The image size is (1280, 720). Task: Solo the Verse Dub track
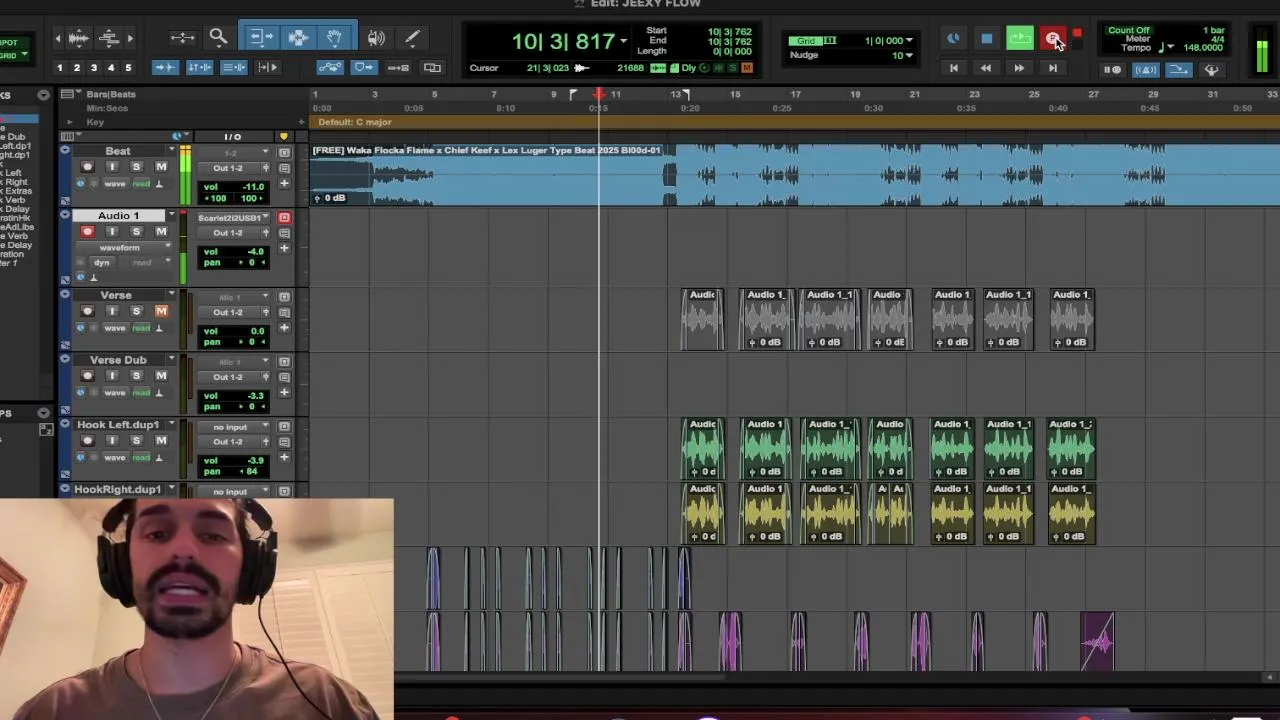136,376
